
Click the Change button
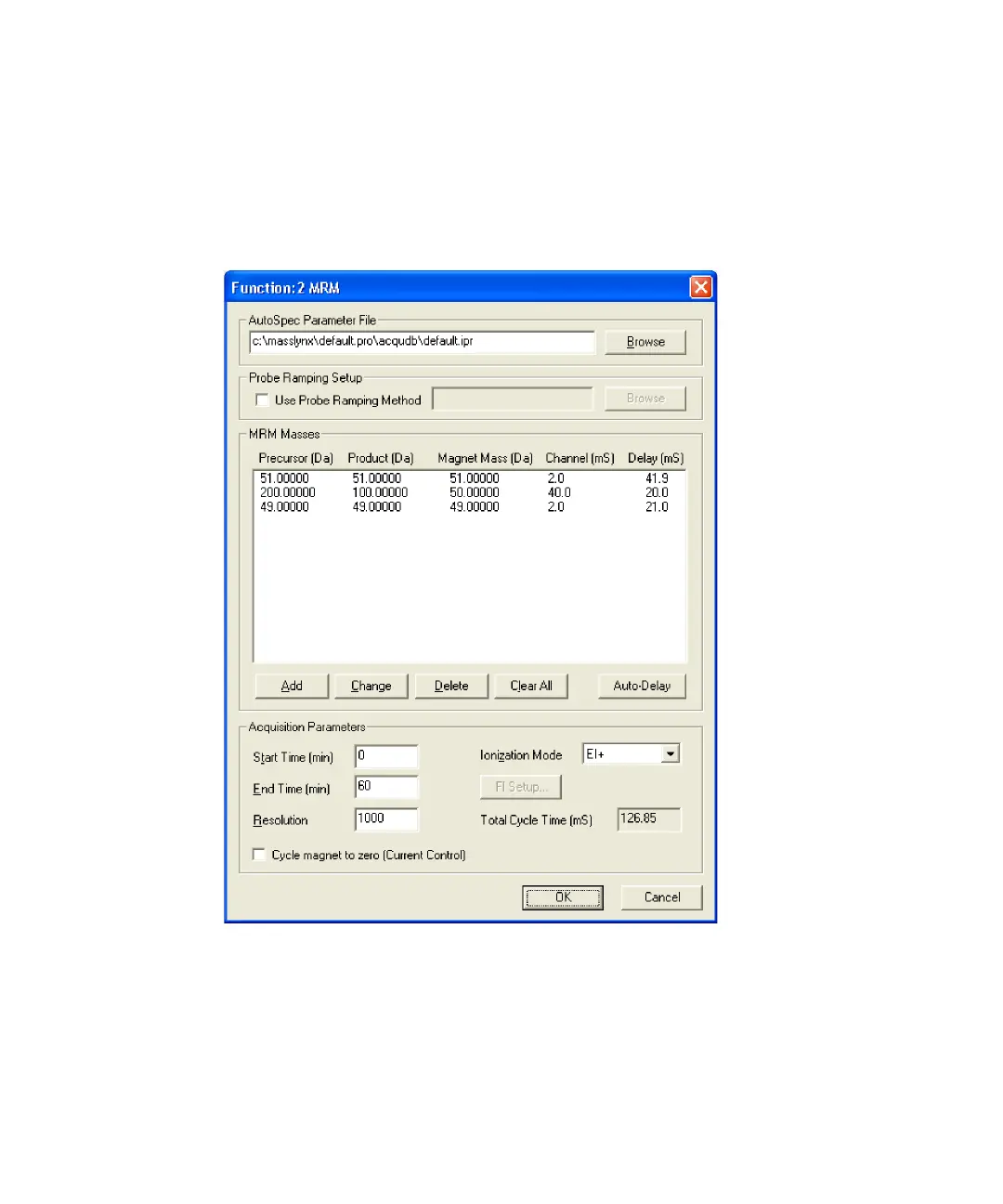[371, 686]
